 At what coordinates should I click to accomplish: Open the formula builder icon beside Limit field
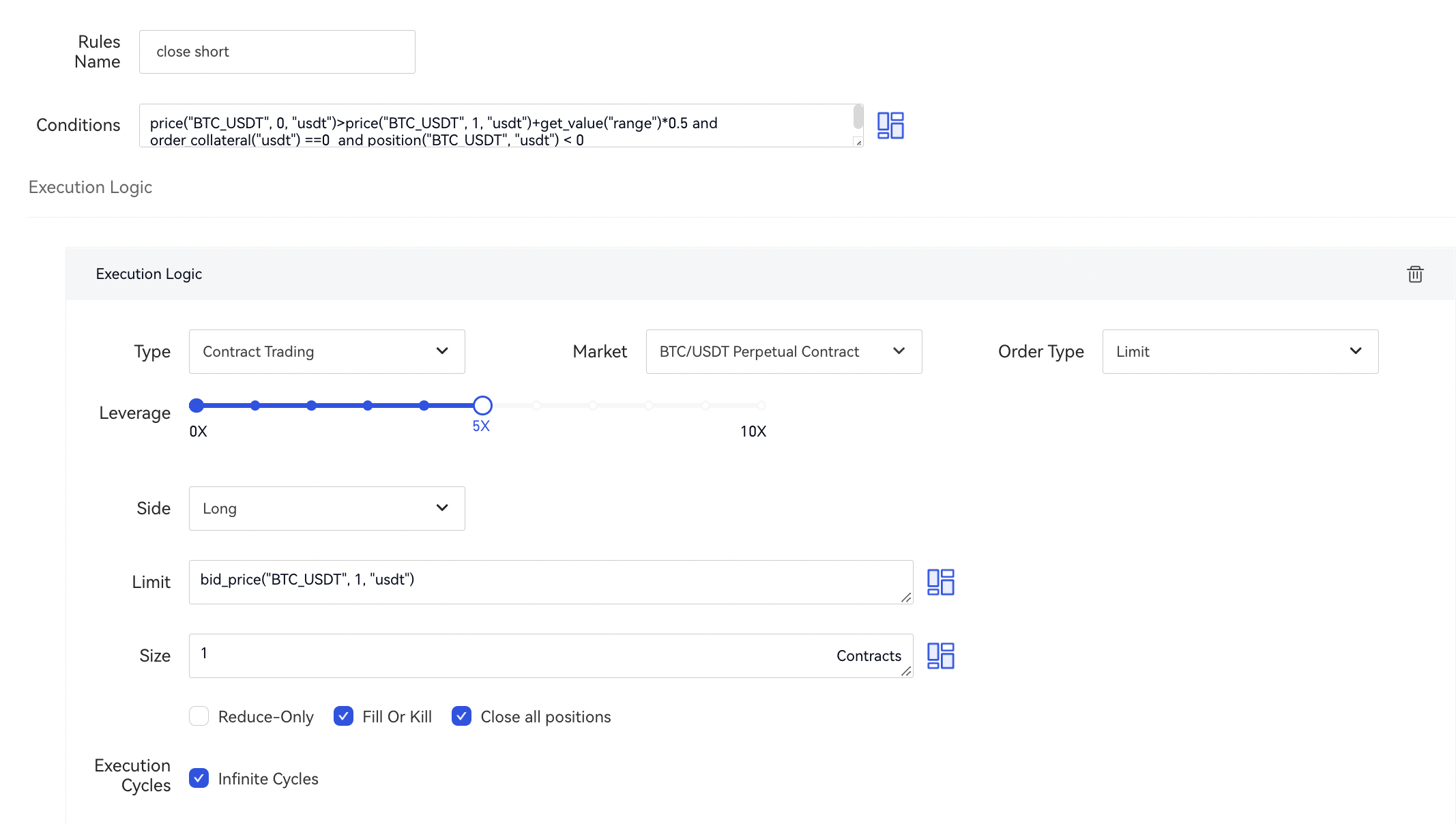pos(940,582)
